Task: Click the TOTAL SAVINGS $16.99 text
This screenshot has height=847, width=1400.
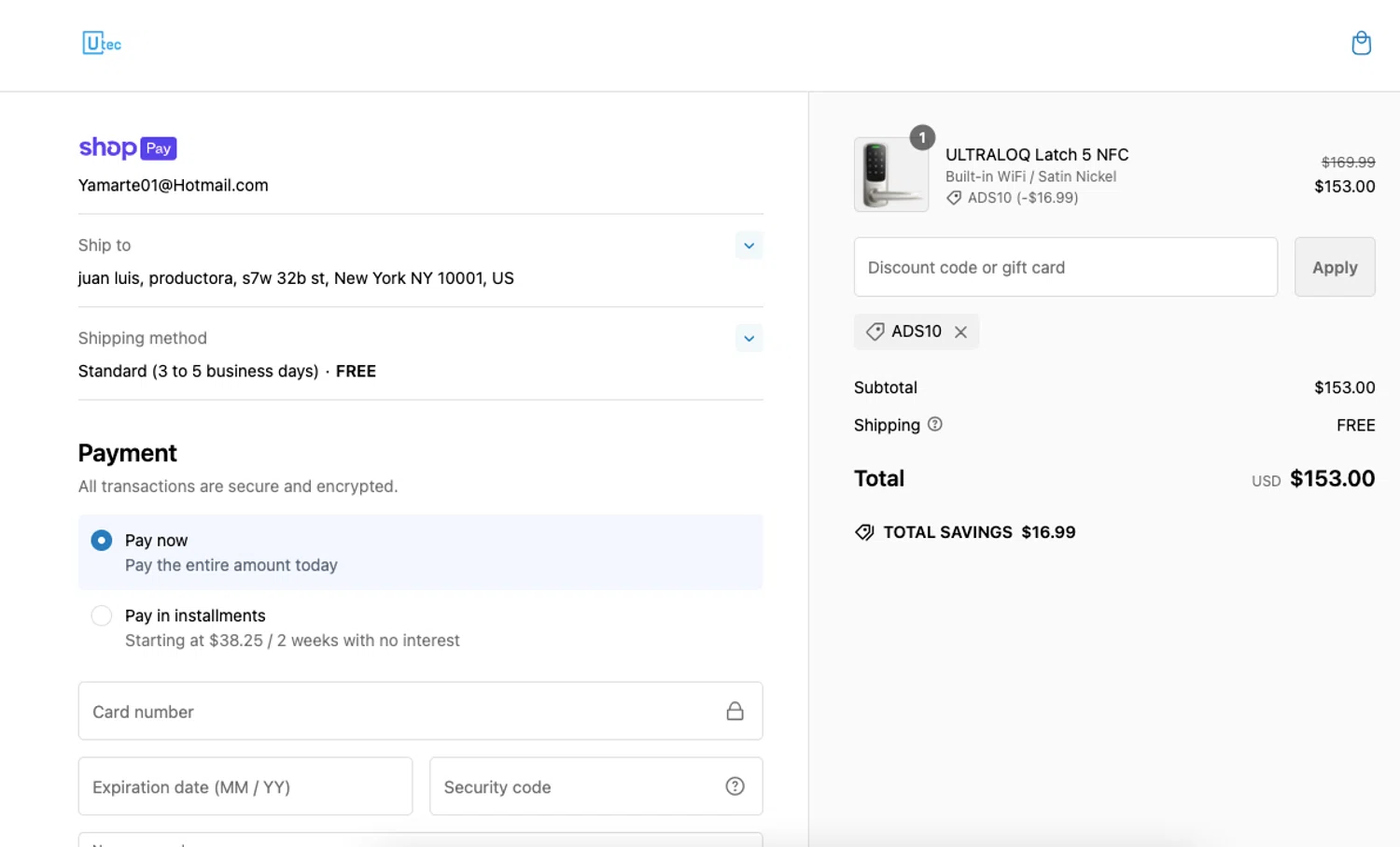Action: point(979,532)
